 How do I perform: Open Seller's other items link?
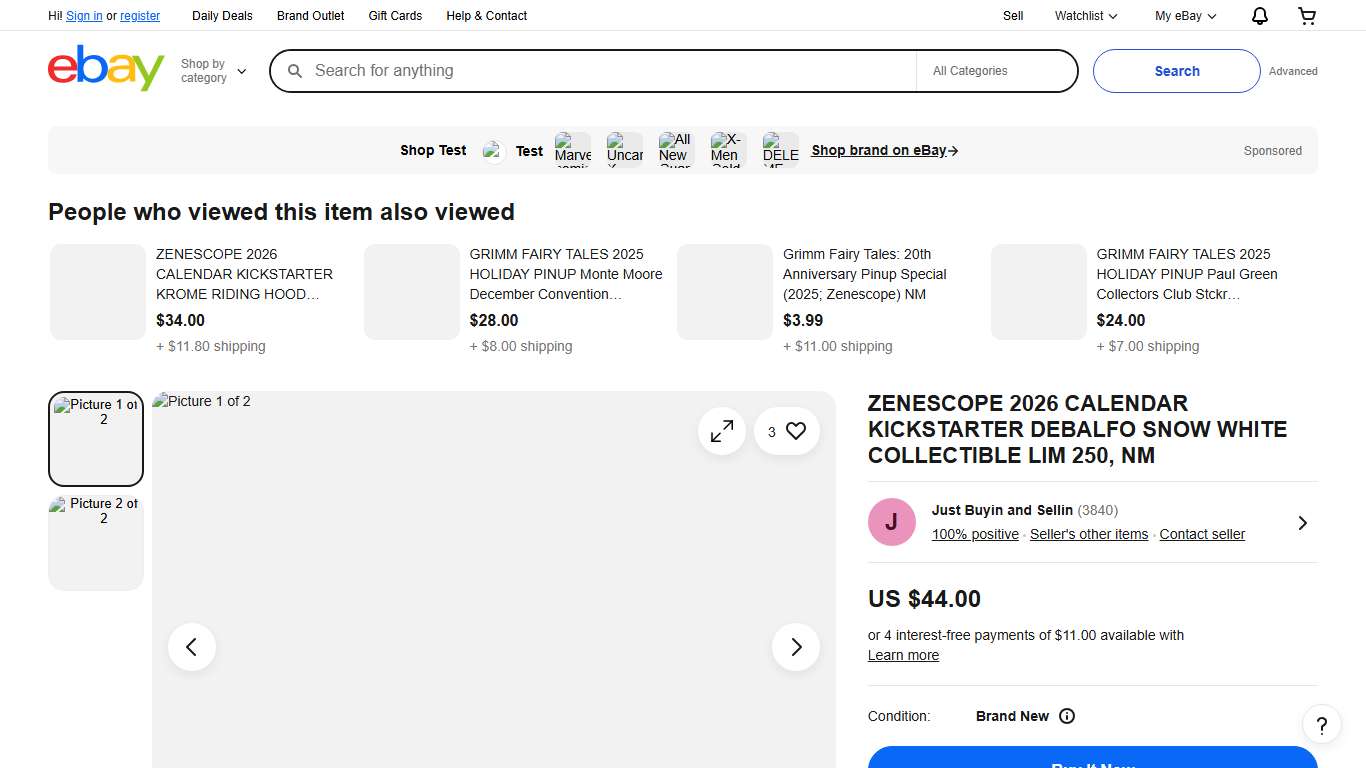tap(1089, 534)
